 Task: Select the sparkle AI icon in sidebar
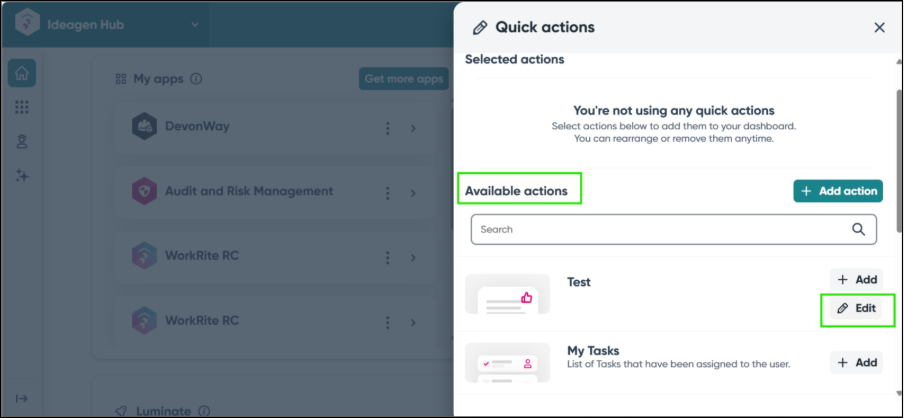tap(23, 175)
